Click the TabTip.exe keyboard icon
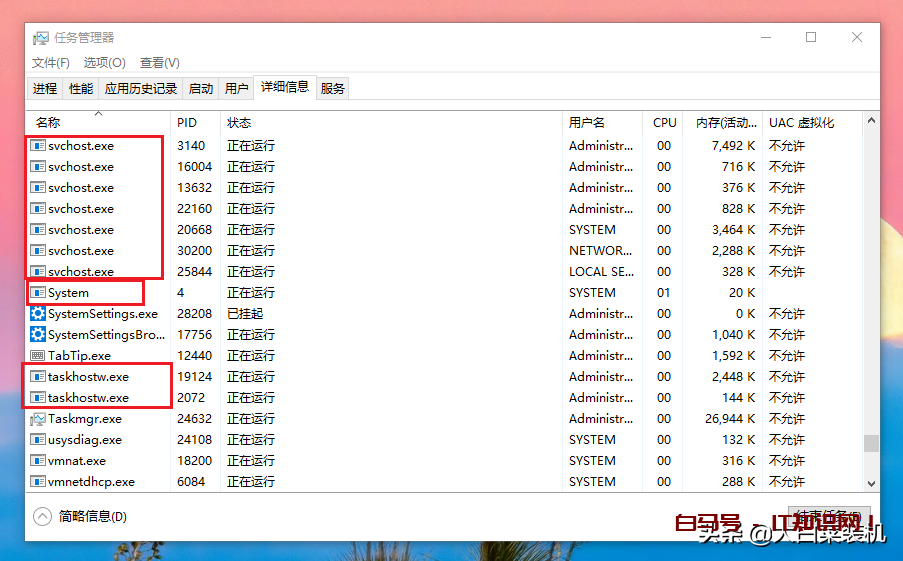The image size is (903, 561). tap(38, 356)
